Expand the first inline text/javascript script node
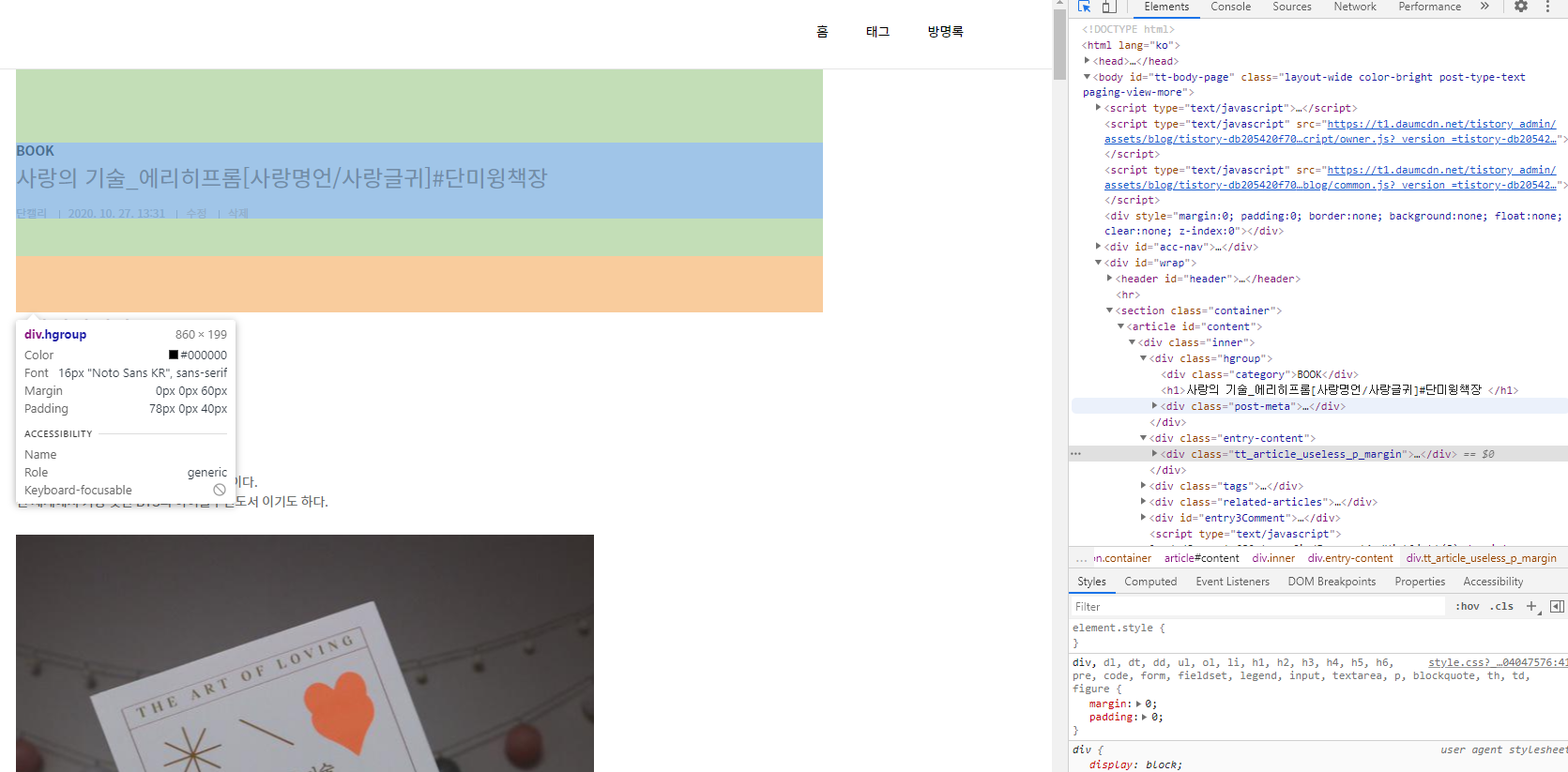Image resolution: width=1568 pixels, height=772 pixels. [1099, 108]
